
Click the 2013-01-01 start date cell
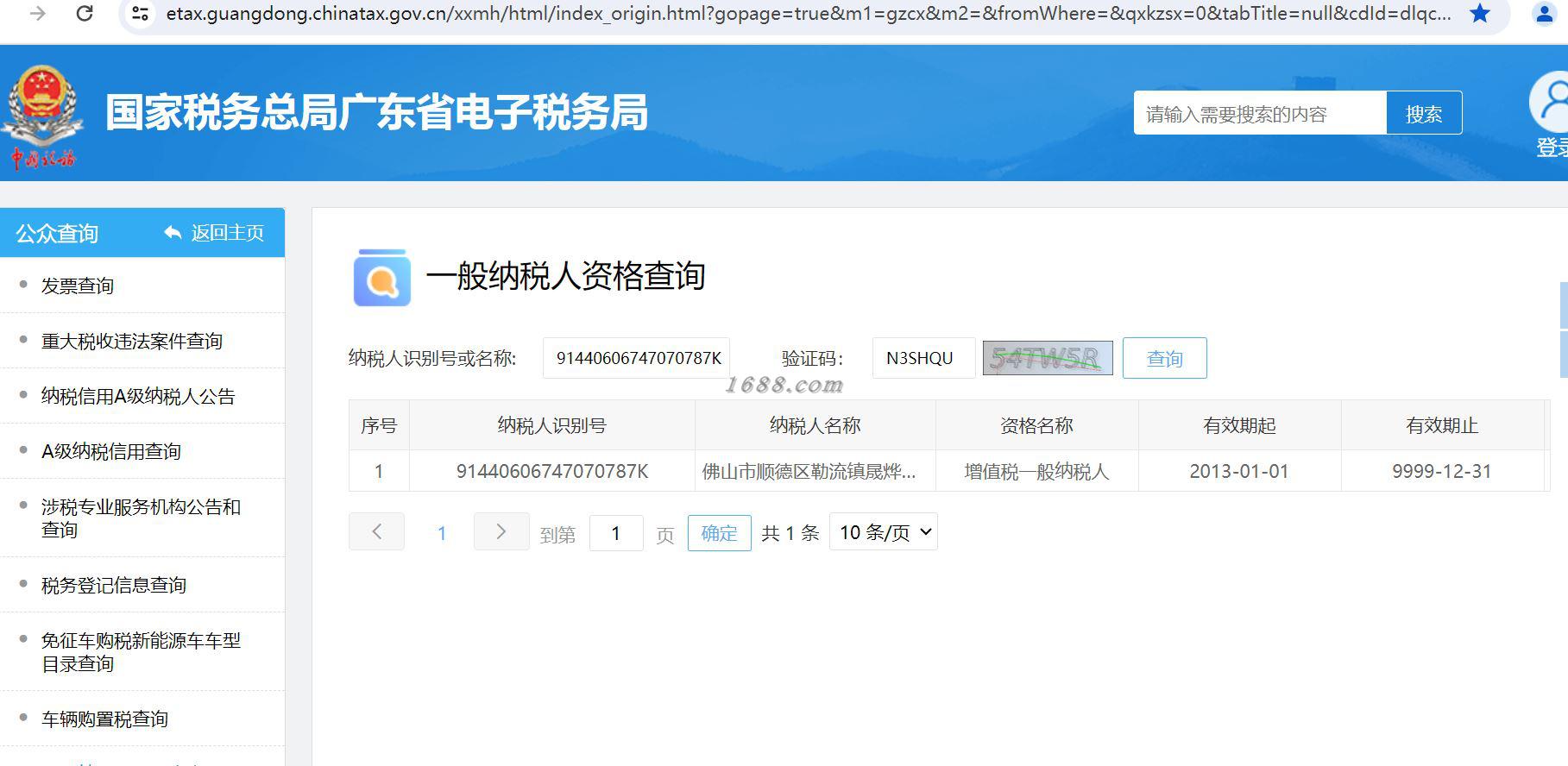(1239, 471)
